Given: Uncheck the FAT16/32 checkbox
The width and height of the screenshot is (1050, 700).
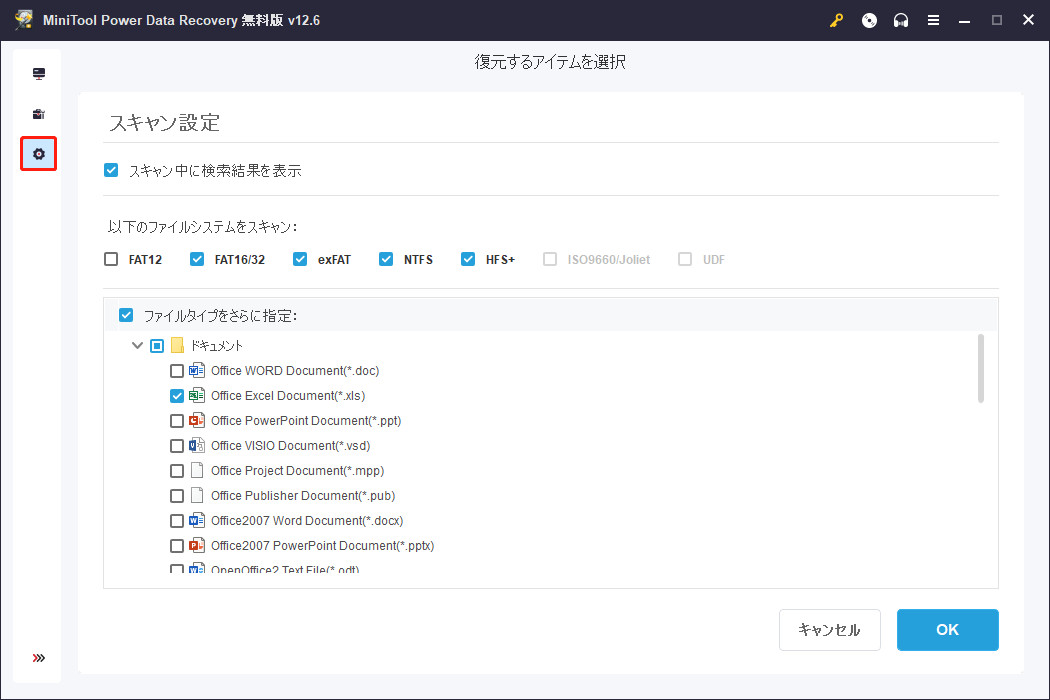Looking at the screenshot, I should click(x=197, y=259).
